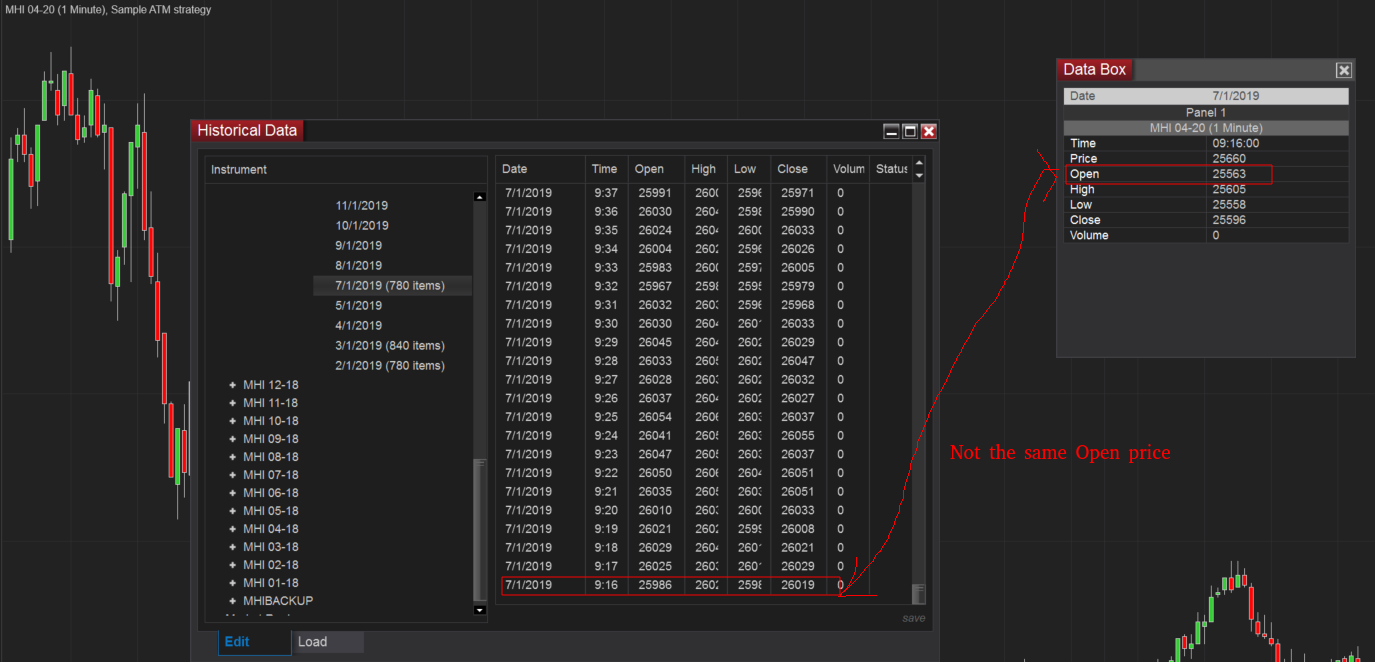Sort by the Time column header

(x=606, y=169)
